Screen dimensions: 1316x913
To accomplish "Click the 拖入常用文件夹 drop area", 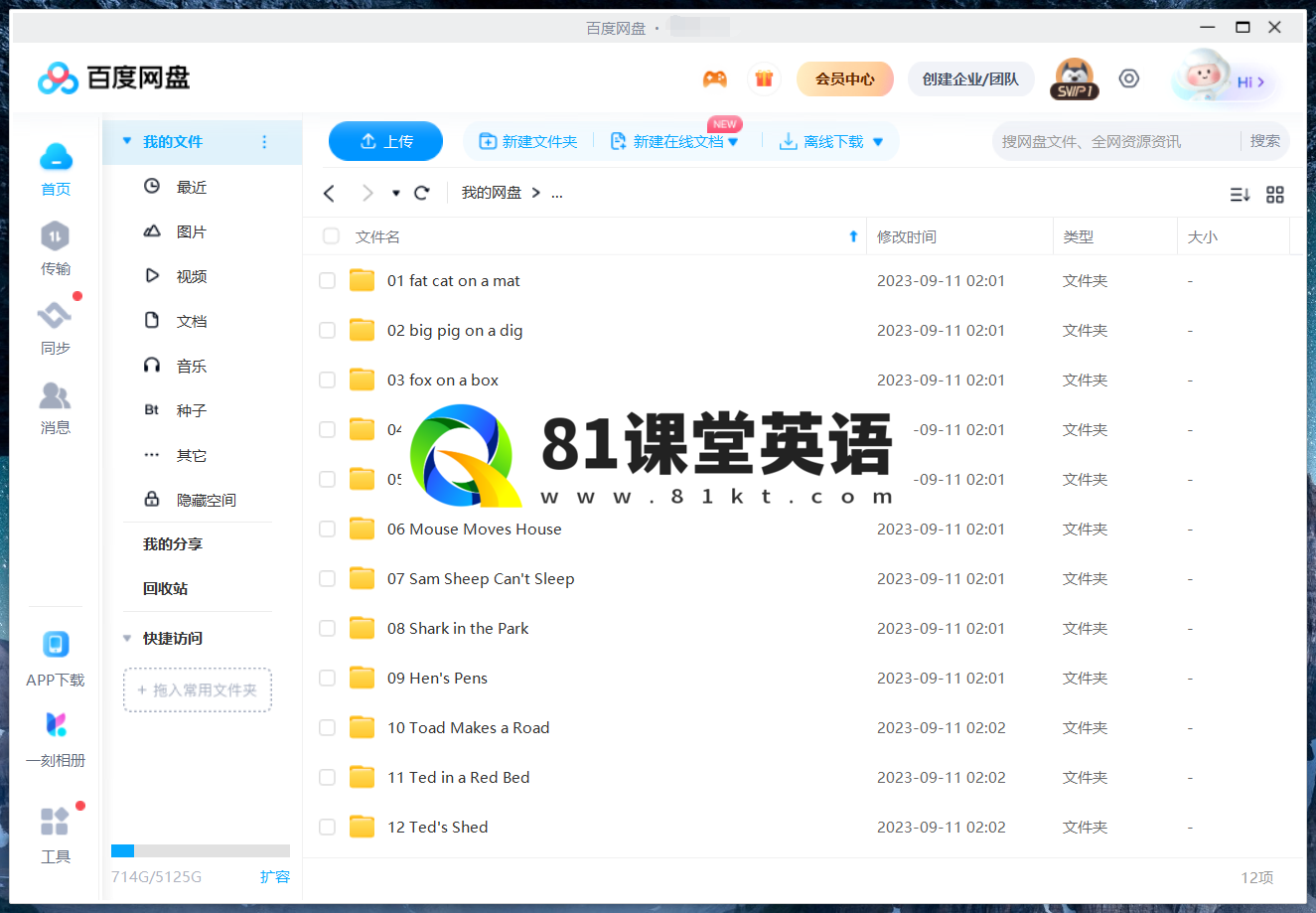I will [x=198, y=689].
